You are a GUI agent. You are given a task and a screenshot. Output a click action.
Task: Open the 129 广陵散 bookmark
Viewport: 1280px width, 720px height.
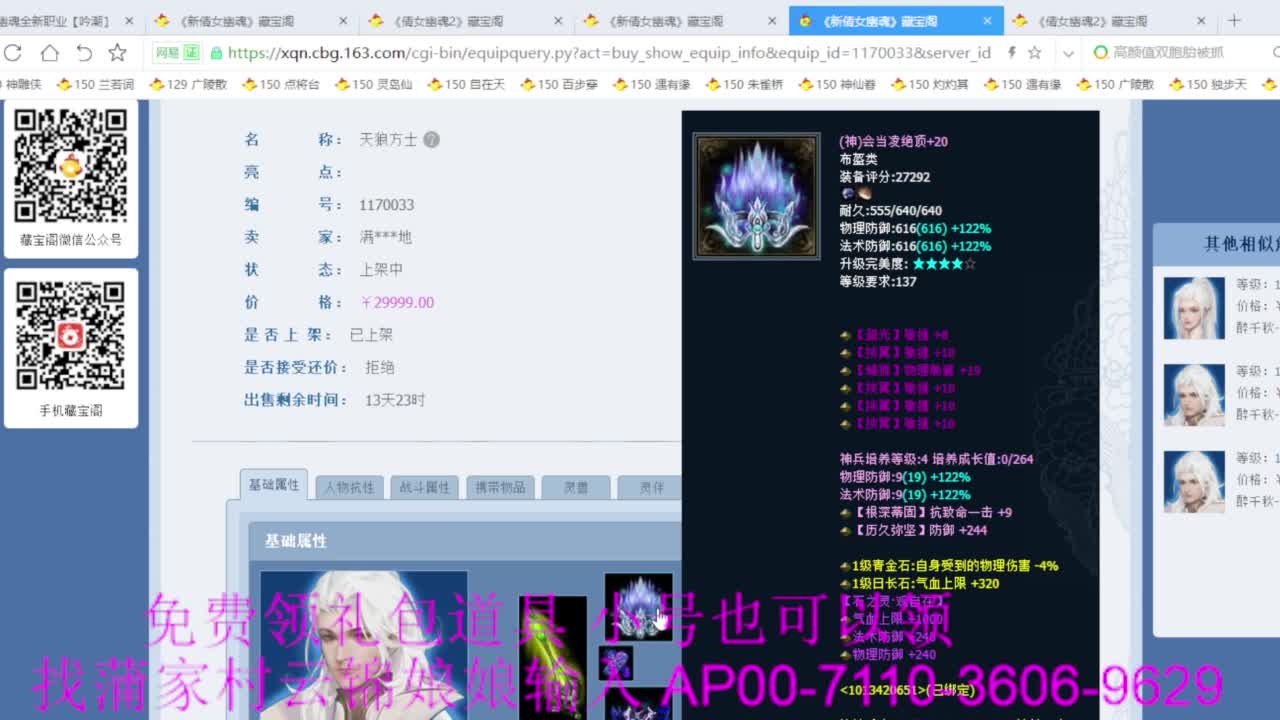click(x=188, y=85)
